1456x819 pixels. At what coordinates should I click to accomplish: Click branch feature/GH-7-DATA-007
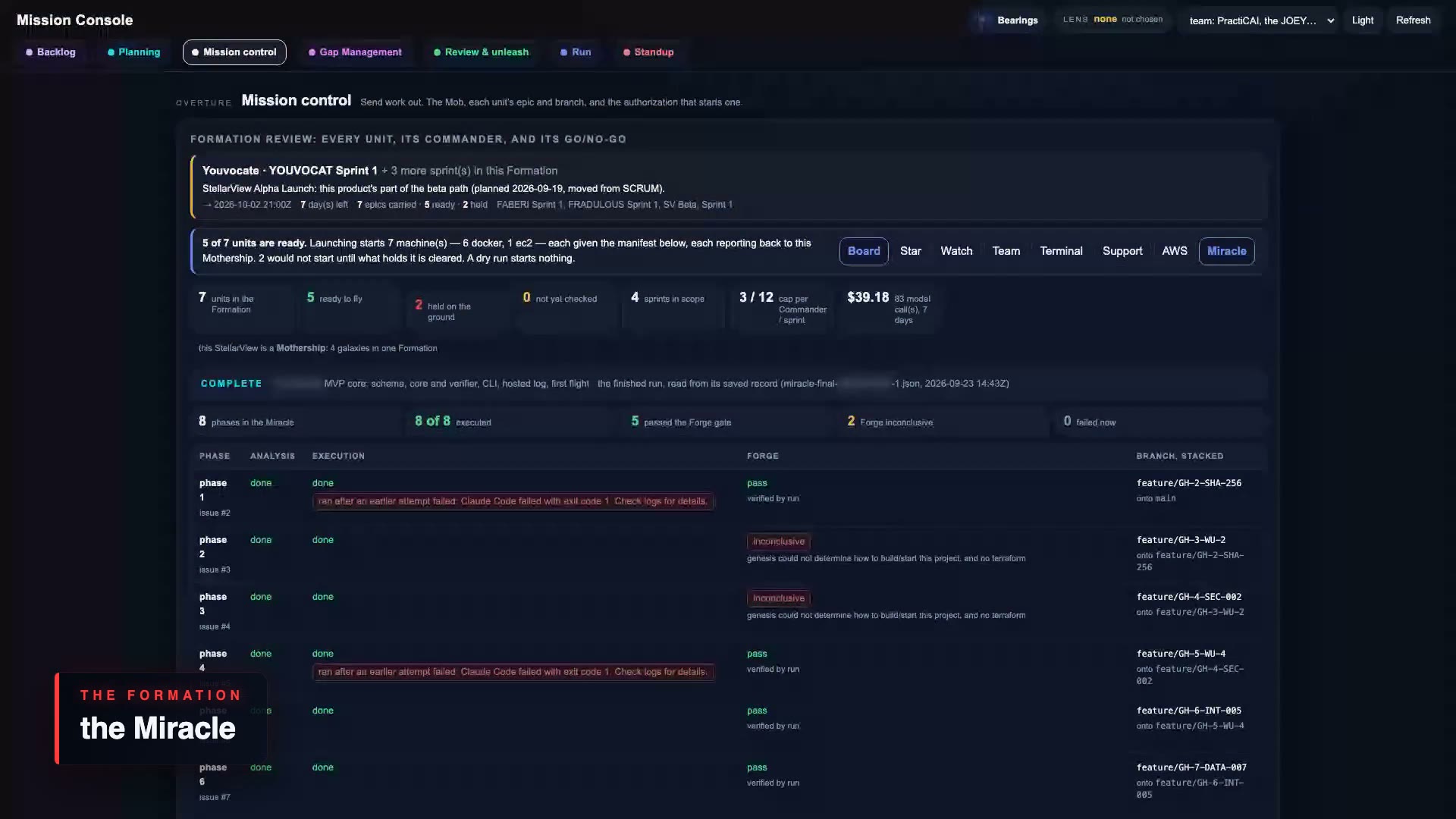point(1191,767)
